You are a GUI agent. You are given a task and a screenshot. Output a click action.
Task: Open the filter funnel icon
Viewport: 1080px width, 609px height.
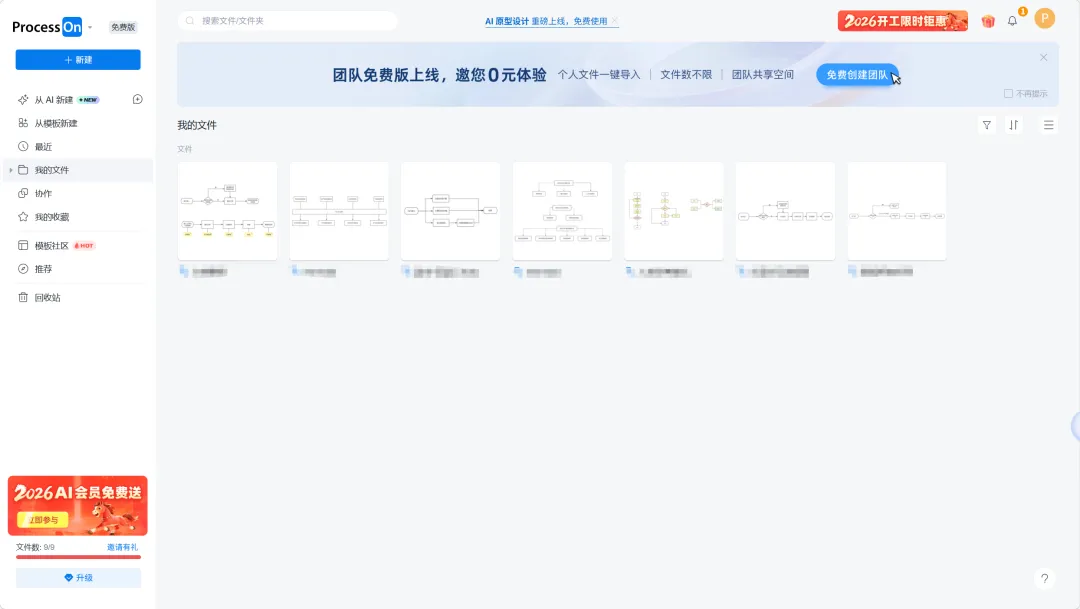click(x=987, y=125)
